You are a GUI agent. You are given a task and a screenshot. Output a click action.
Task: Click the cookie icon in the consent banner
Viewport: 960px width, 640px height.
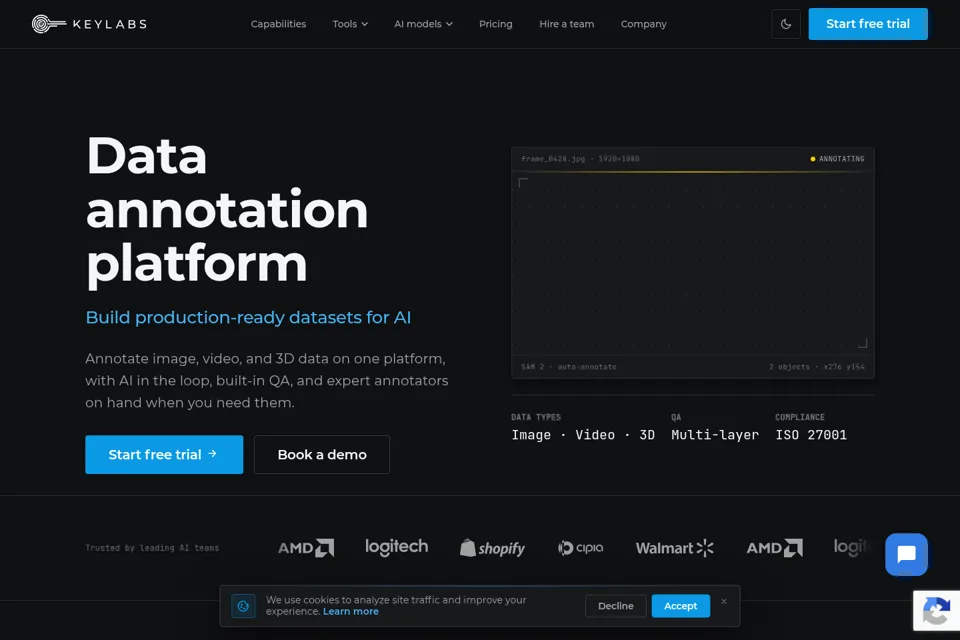[x=243, y=606]
